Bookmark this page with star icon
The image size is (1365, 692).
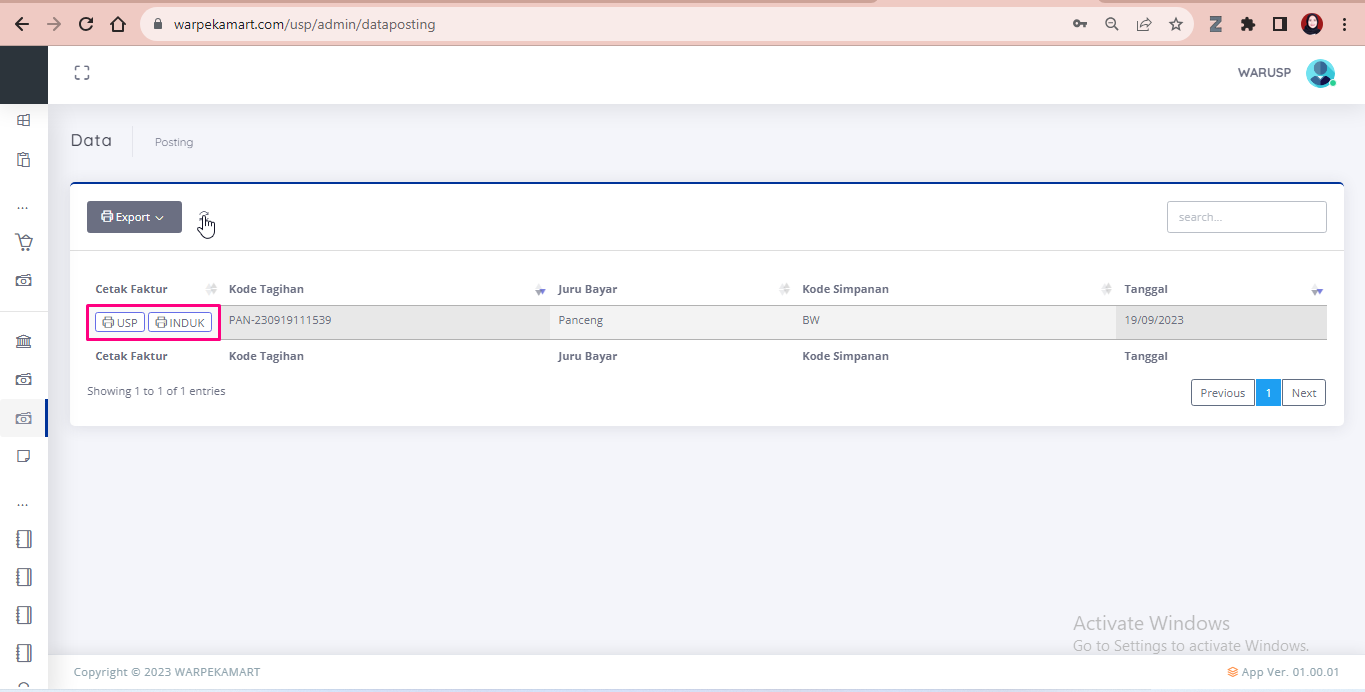point(1176,24)
